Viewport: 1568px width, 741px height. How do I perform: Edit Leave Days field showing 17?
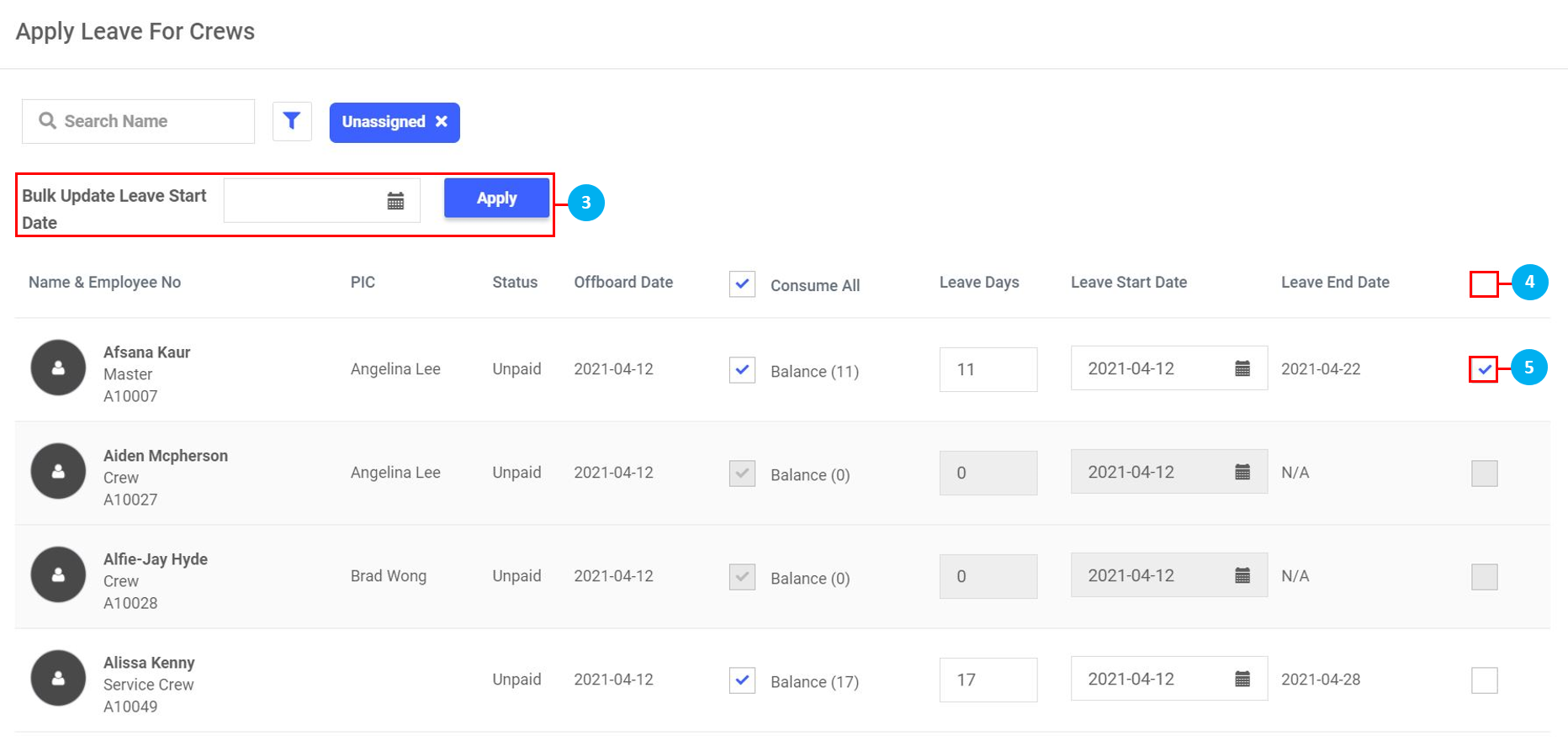click(x=988, y=680)
